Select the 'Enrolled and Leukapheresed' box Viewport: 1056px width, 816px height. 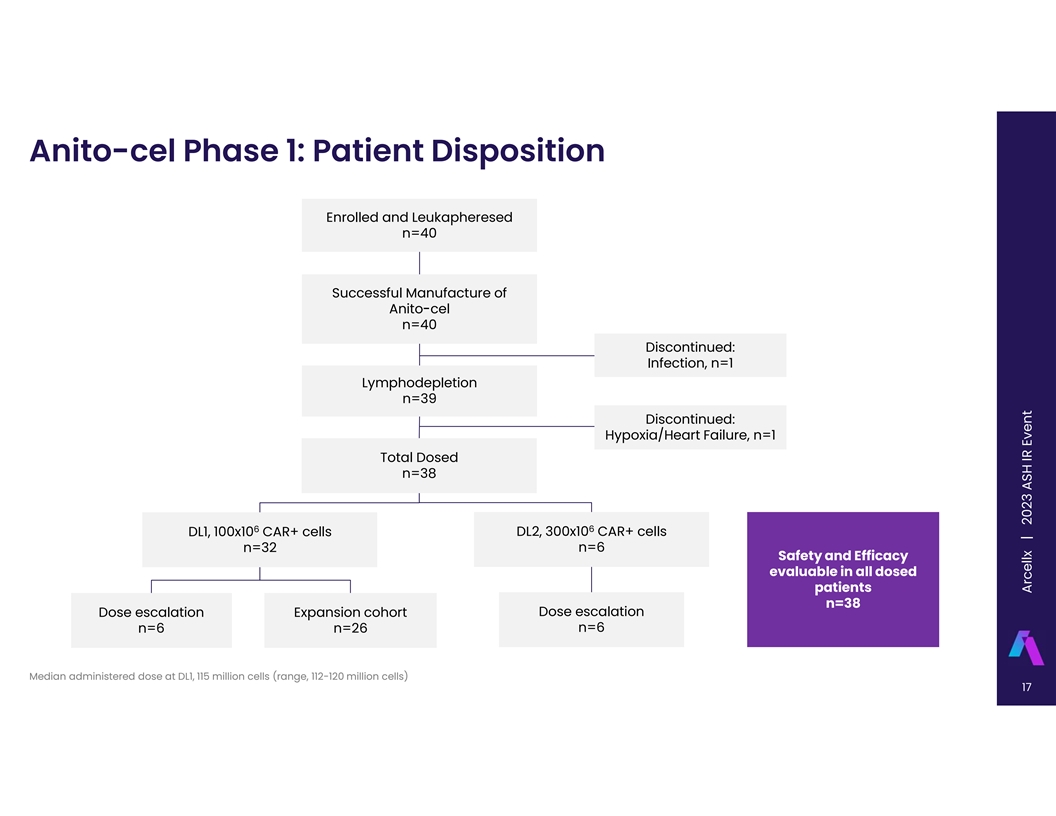pyautogui.click(x=419, y=225)
